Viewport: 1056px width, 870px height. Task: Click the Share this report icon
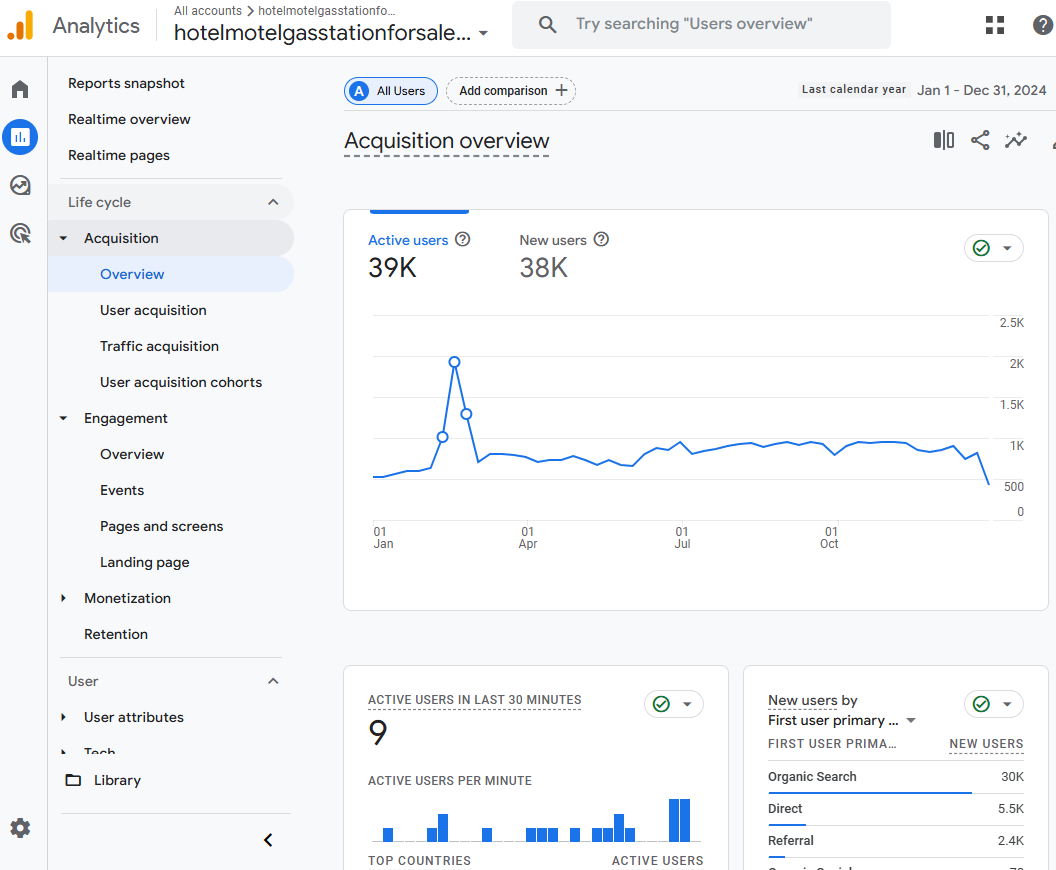click(980, 140)
